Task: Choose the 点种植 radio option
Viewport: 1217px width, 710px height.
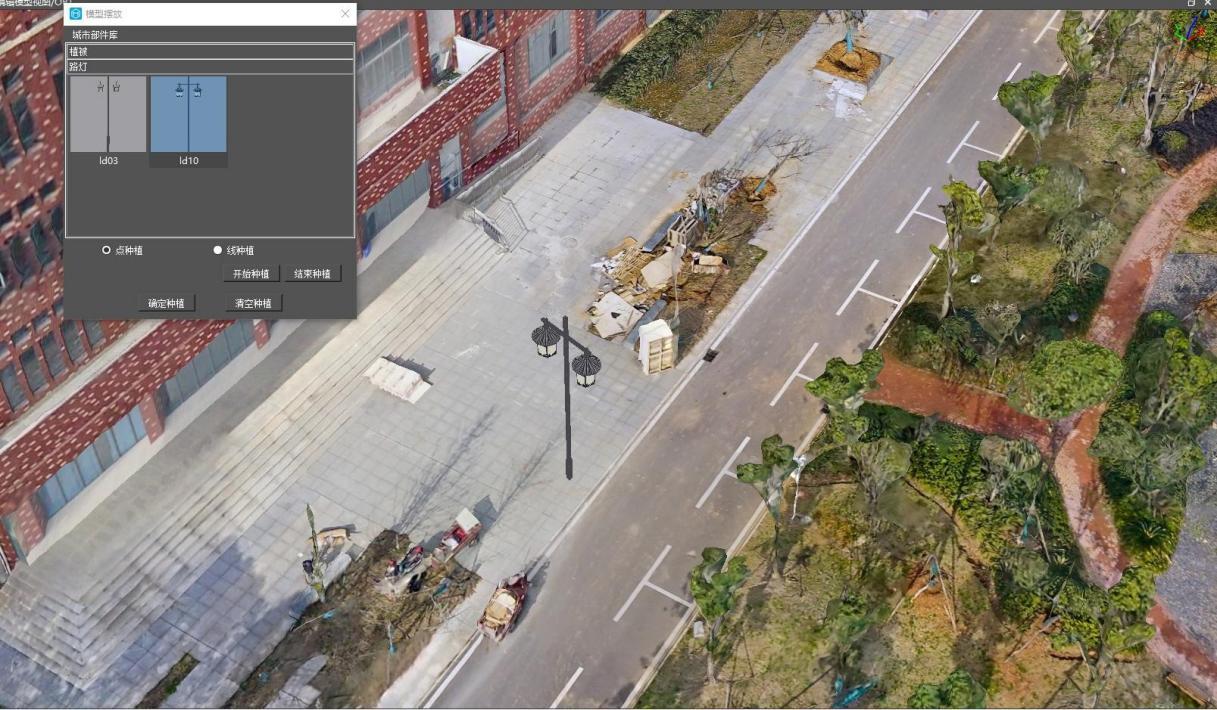Action: (107, 250)
